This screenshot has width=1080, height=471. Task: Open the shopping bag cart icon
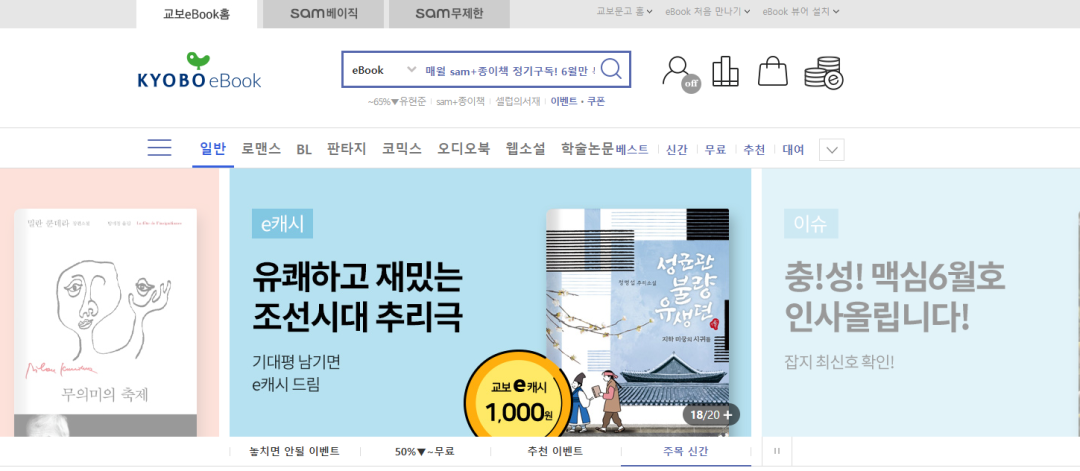(772, 72)
